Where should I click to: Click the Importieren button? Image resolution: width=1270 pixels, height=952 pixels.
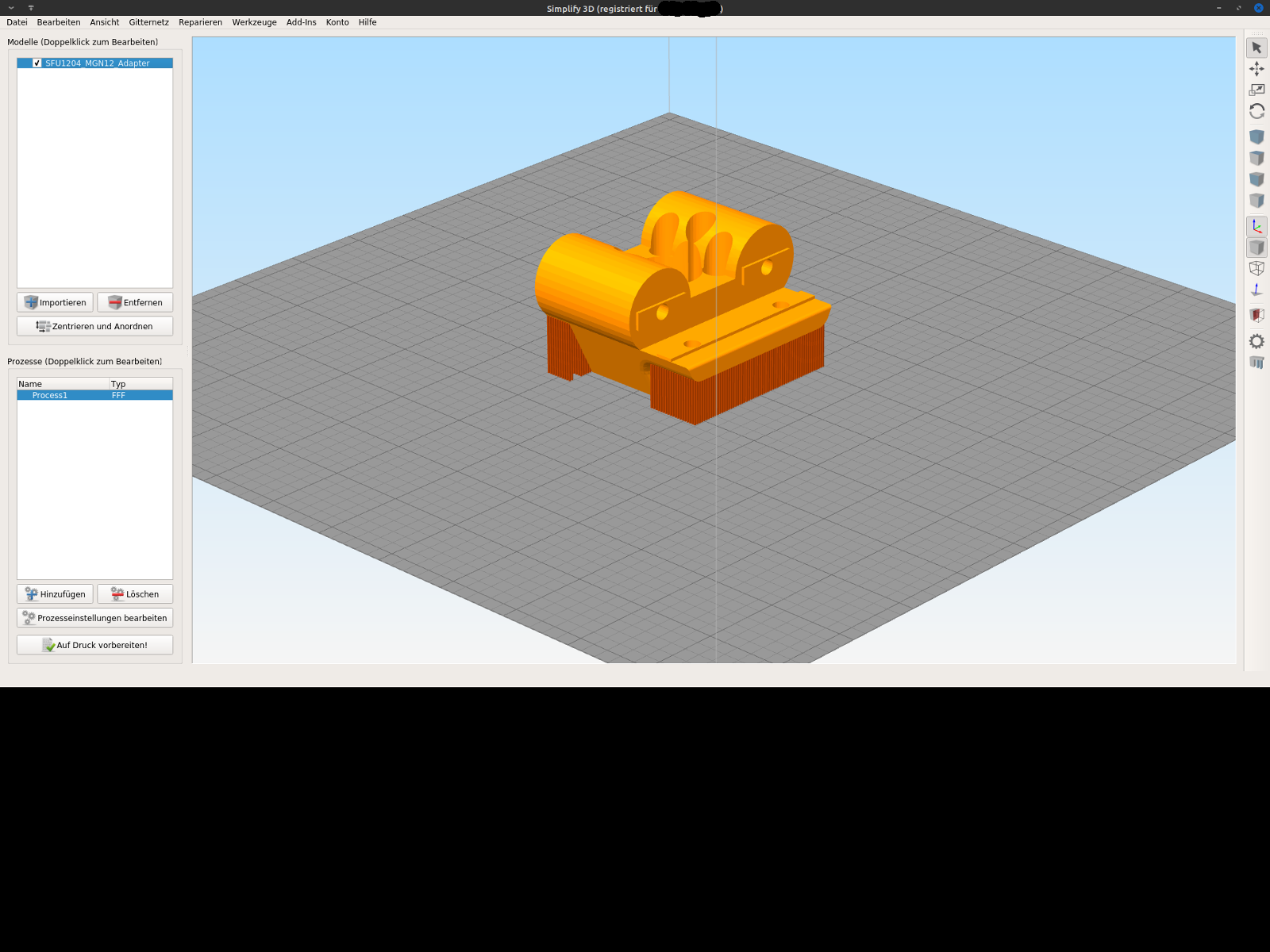click(55, 302)
